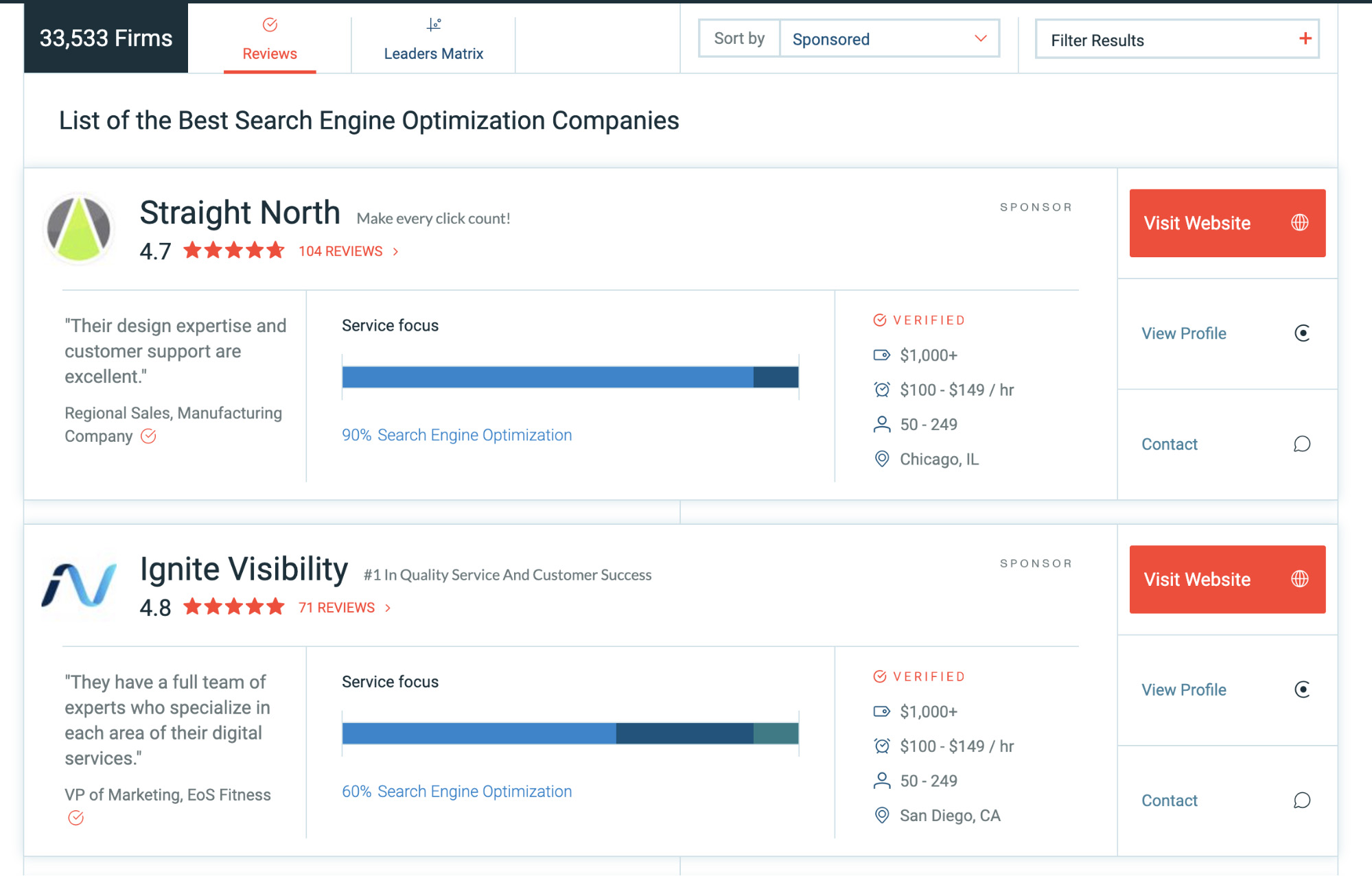1372x876 pixels.
Task: Open the Leaders Matrix tab
Action: point(433,38)
